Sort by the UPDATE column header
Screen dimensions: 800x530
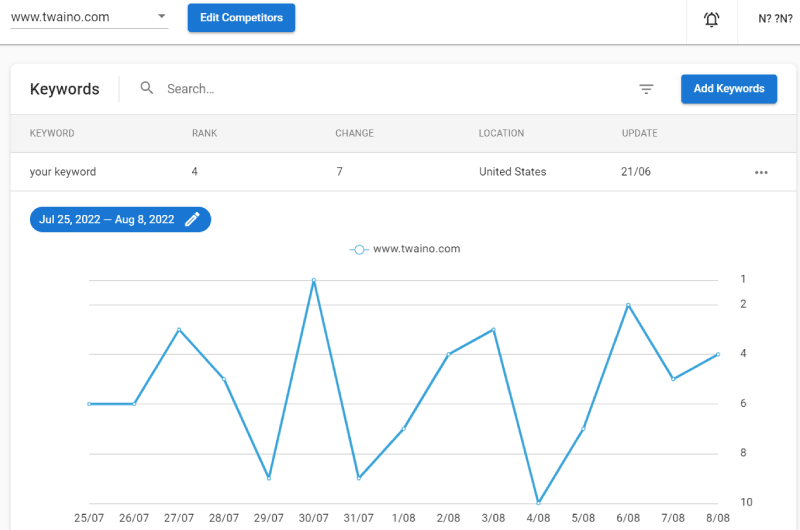639,133
